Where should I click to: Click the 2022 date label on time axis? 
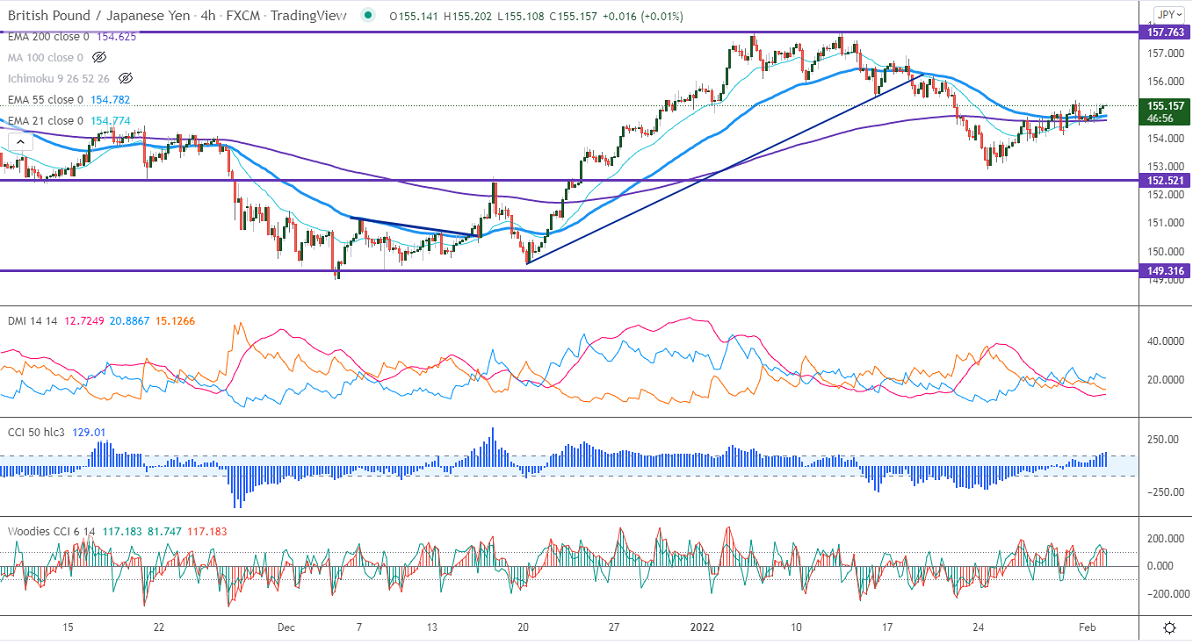coord(702,627)
